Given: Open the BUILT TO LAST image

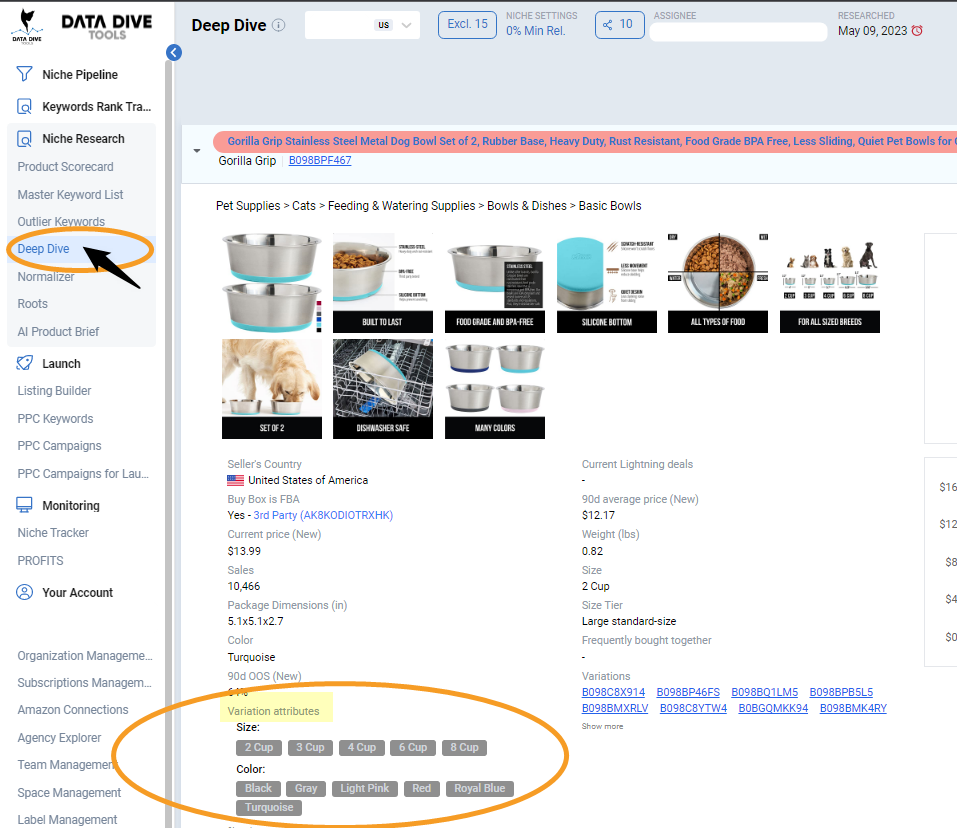Looking at the screenshot, I should pos(383,283).
